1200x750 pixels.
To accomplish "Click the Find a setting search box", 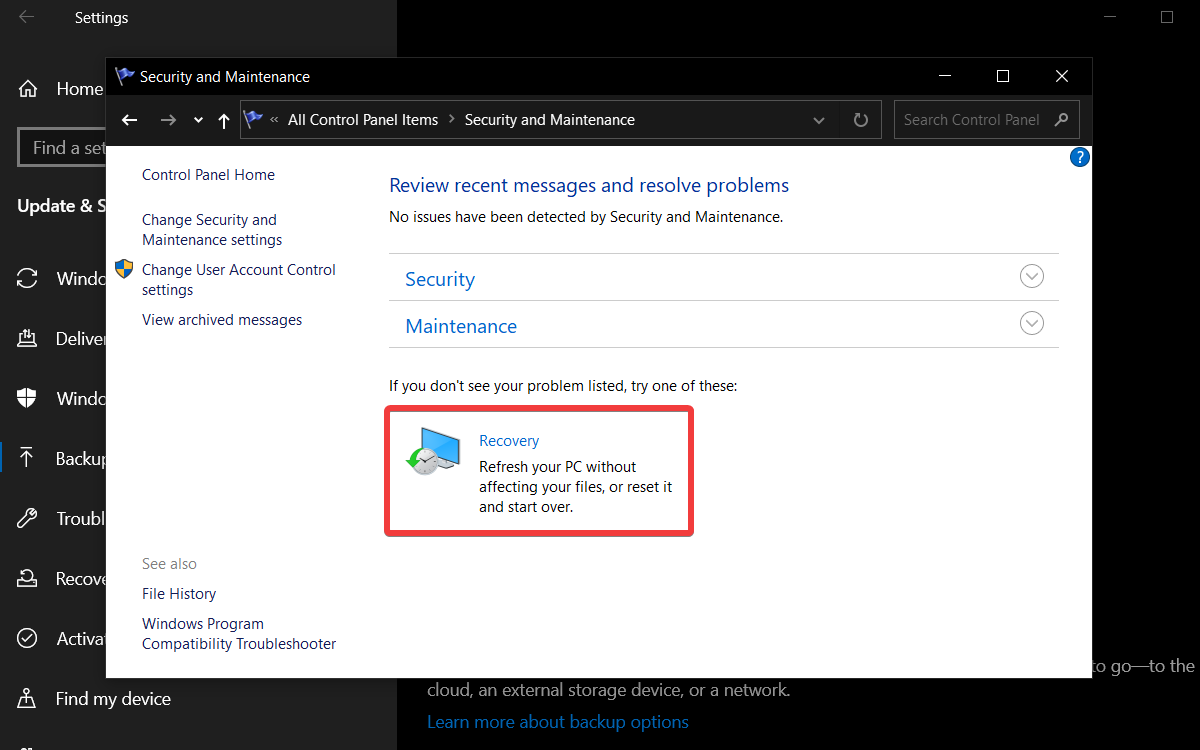I will coord(62,147).
